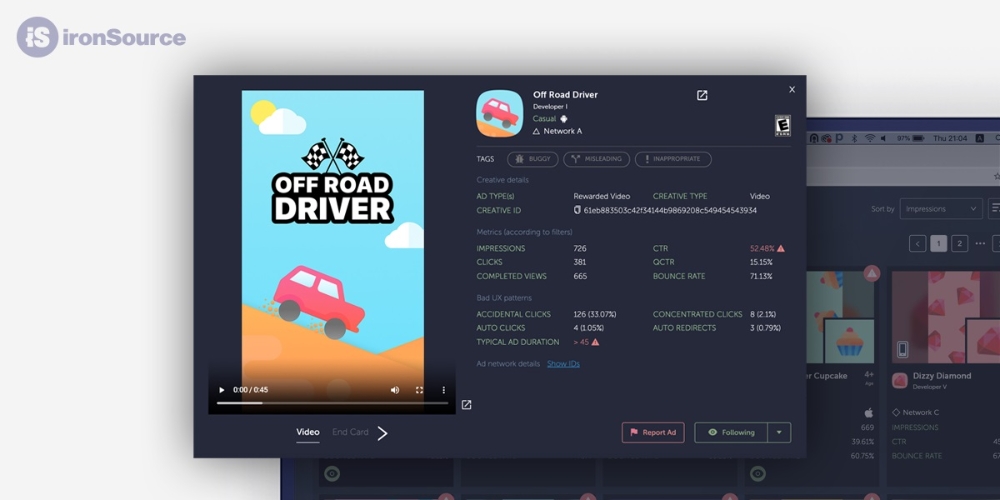The height and width of the screenshot is (500, 1000).
Task: Copy the Creative ID using the copy icon
Action: tap(577, 211)
